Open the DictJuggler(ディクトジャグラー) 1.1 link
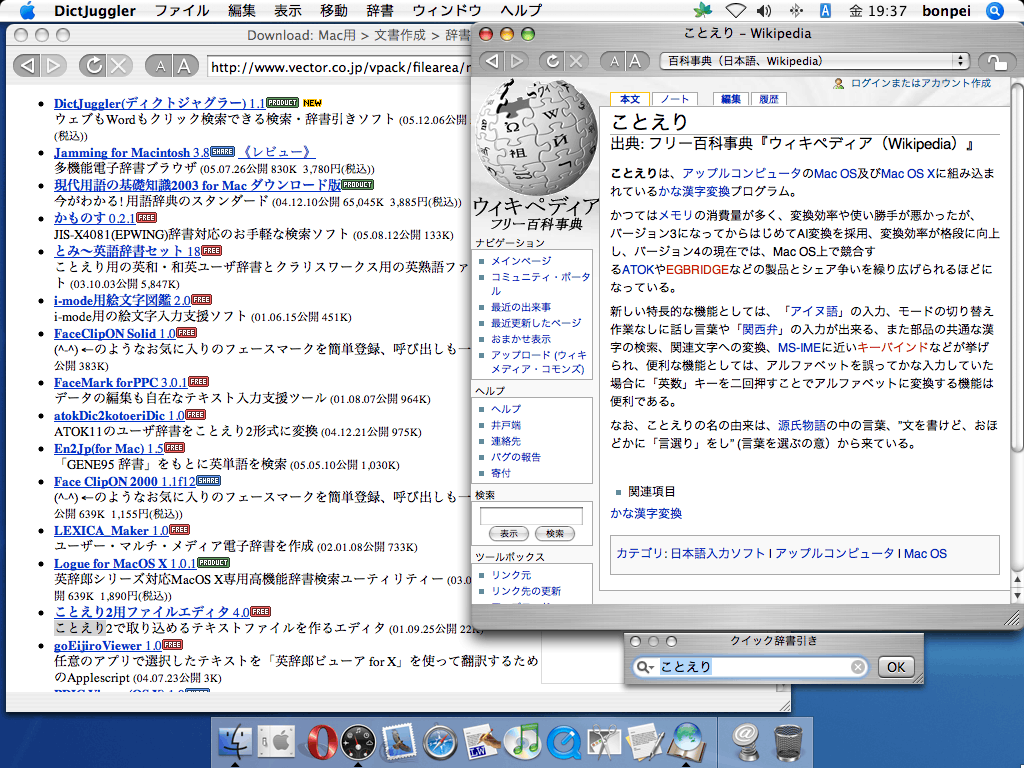 click(159, 103)
